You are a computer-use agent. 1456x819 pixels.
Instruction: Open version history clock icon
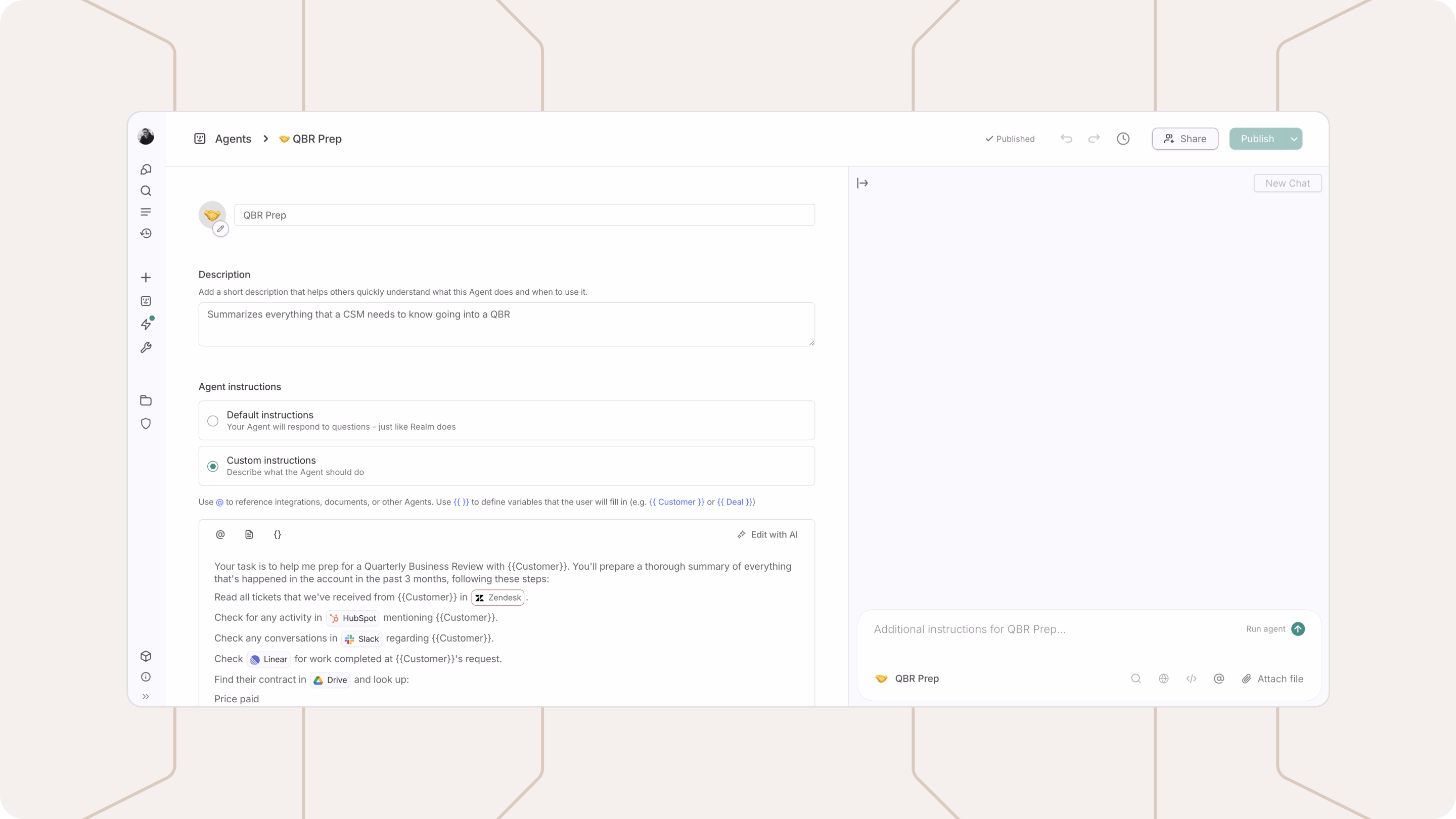(1122, 139)
